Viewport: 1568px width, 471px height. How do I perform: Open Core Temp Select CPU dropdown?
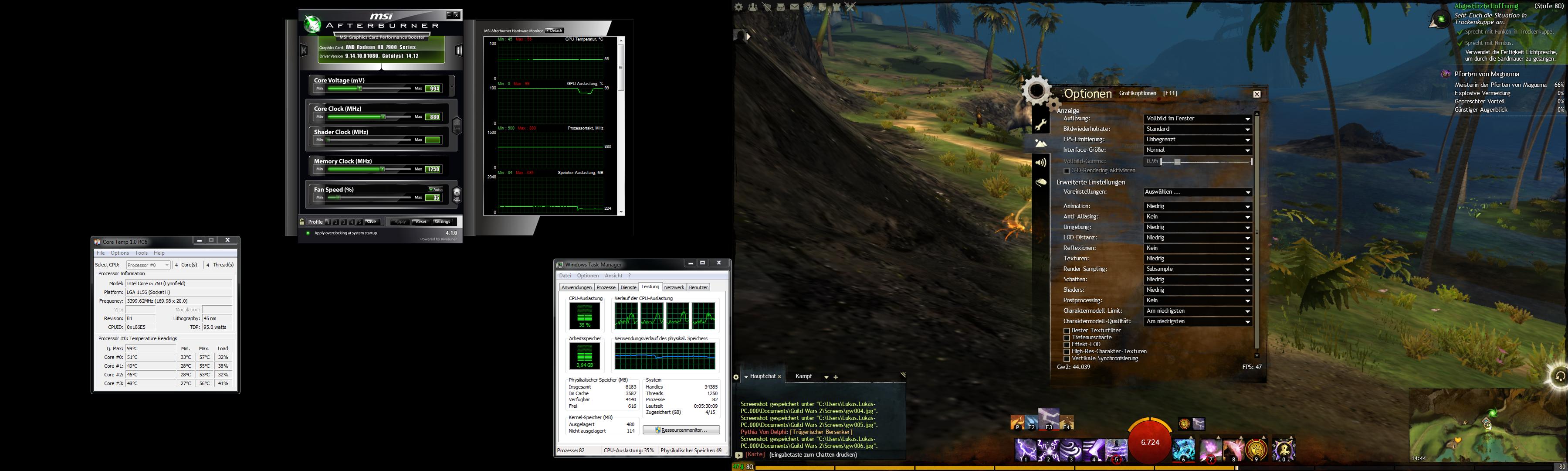(148, 265)
